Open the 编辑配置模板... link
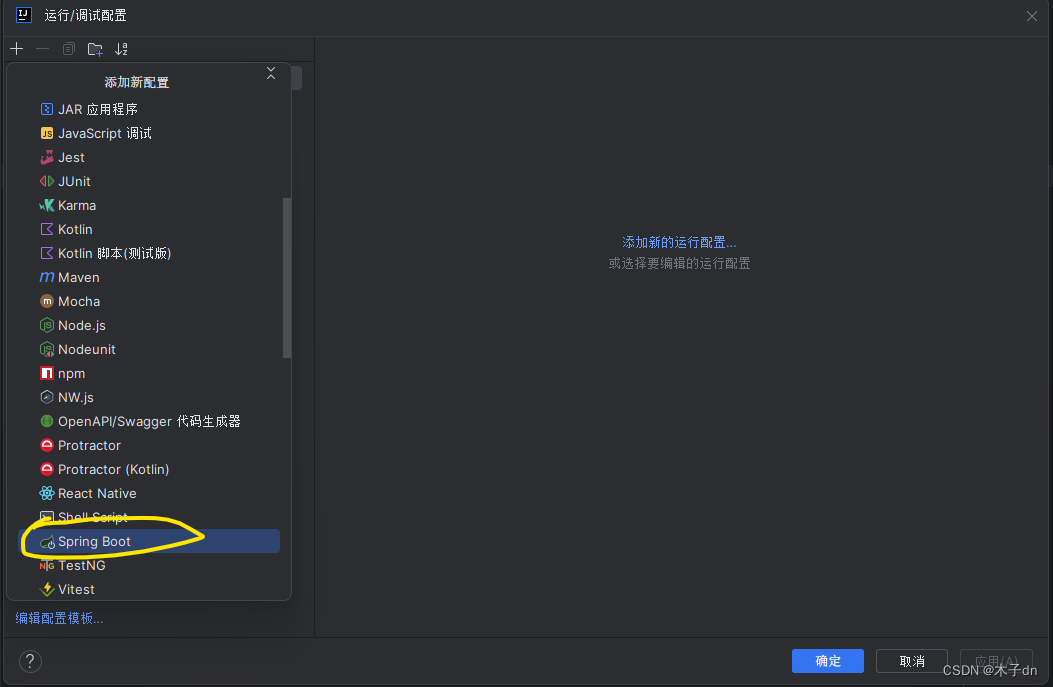Image resolution: width=1053 pixels, height=687 pixels. pos(59,618)
